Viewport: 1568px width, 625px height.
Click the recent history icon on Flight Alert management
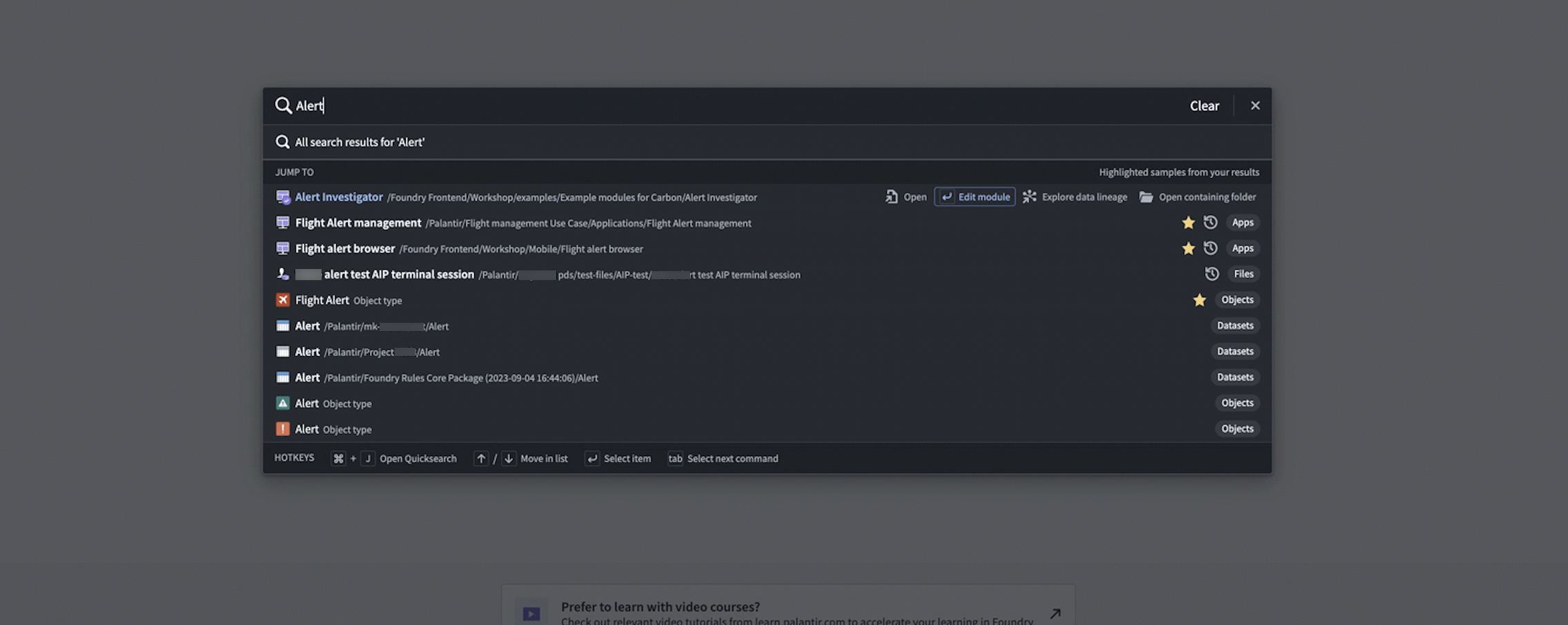click(x=1211, y=223)
